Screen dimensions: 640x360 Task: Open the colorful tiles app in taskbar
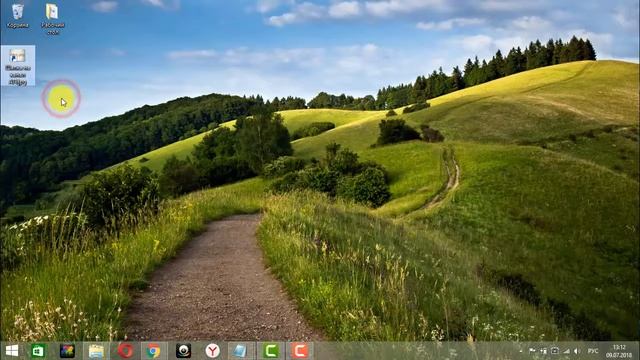pyautogui.click(x=67, y=351)
